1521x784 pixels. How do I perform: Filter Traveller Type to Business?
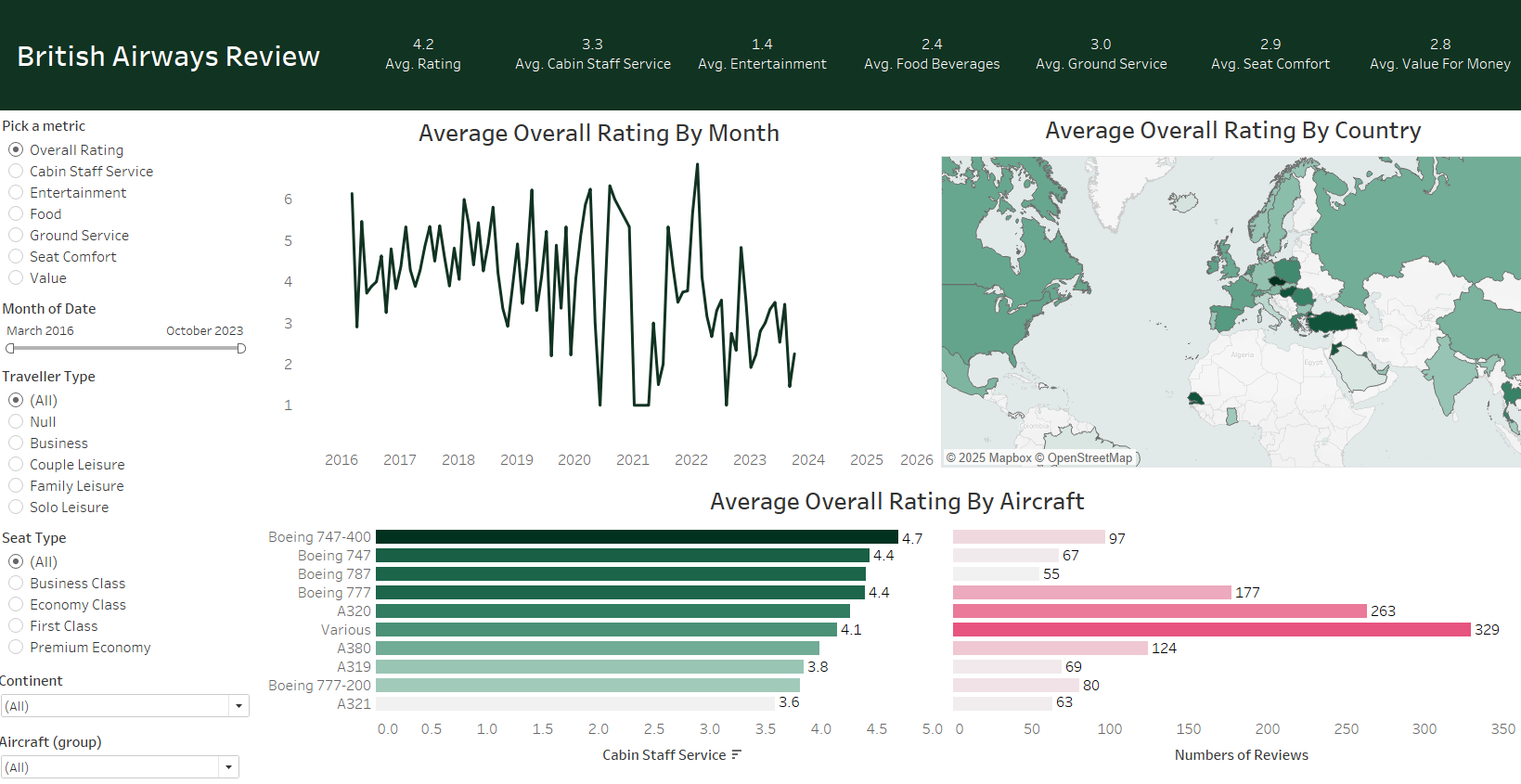tap(16, 443)
